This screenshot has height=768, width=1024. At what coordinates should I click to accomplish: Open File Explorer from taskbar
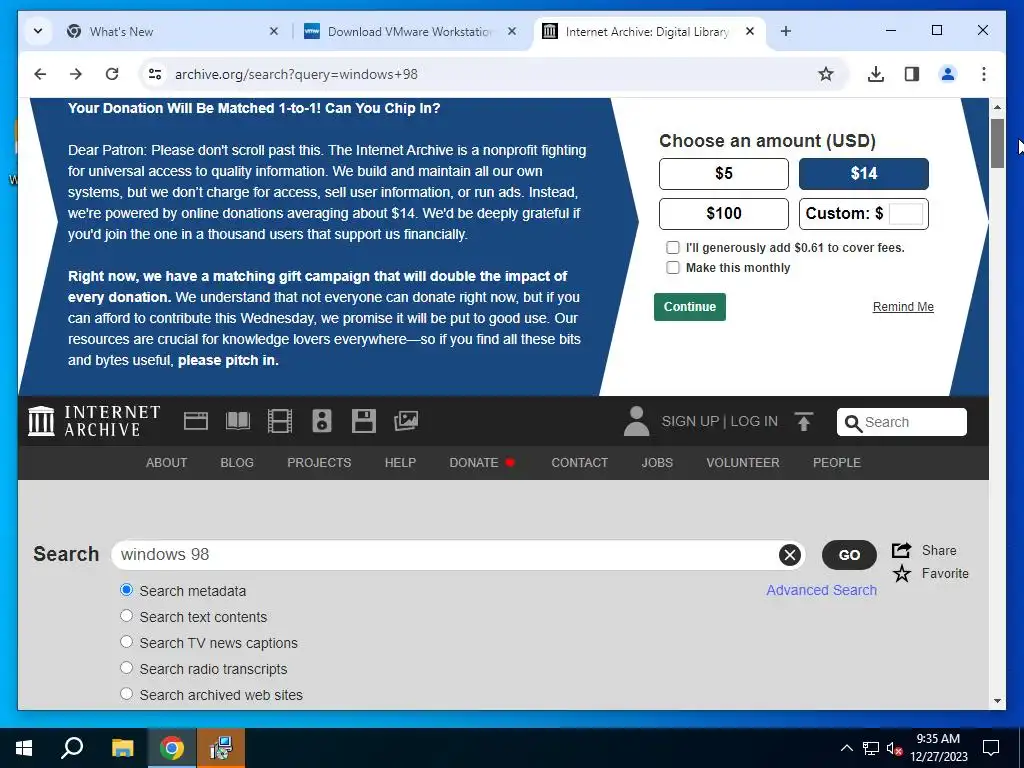(x=122, y=748)
